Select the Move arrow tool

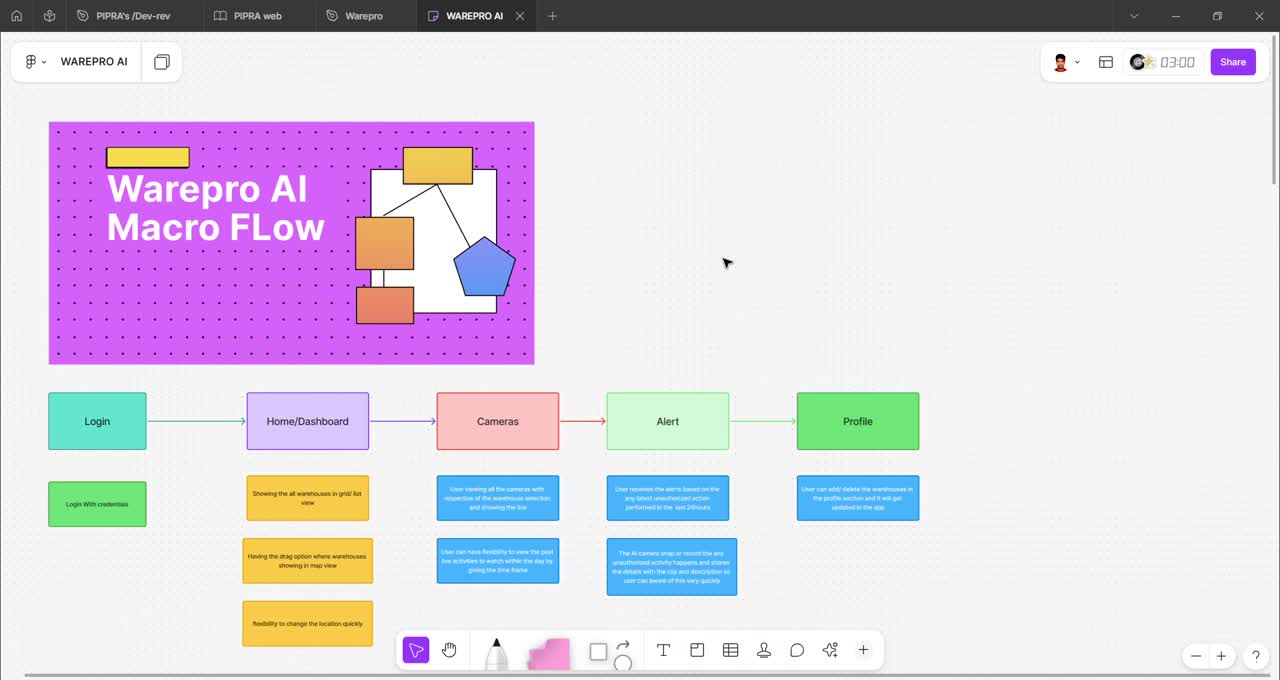click(x=416, y=650)
